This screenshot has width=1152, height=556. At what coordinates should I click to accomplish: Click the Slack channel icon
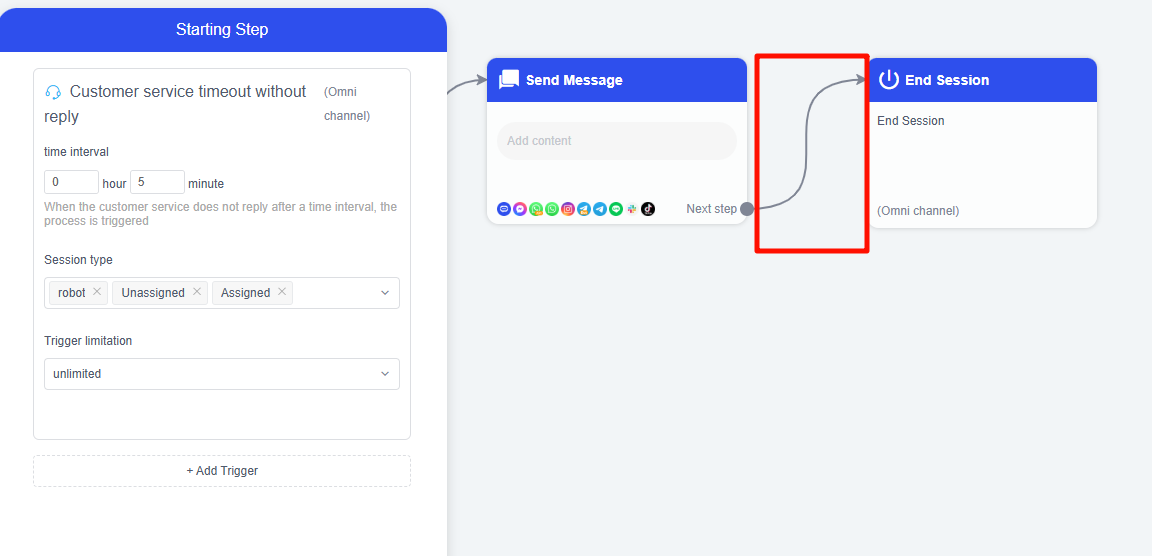632,209
